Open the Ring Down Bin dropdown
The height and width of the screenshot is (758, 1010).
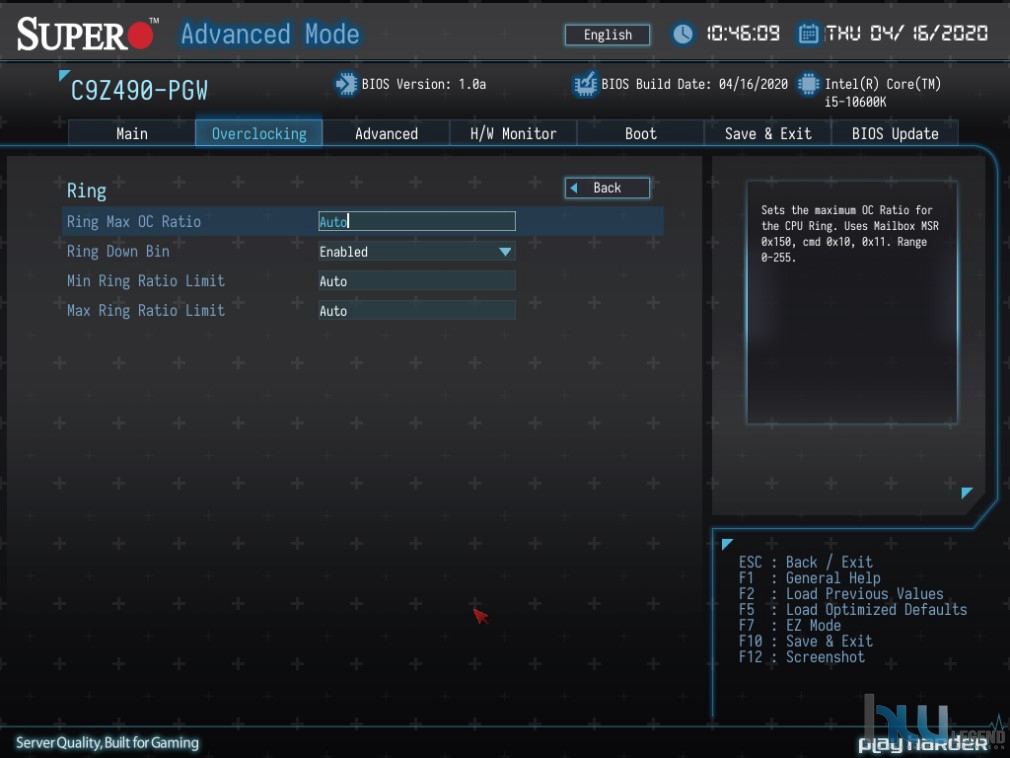(417, 252)
